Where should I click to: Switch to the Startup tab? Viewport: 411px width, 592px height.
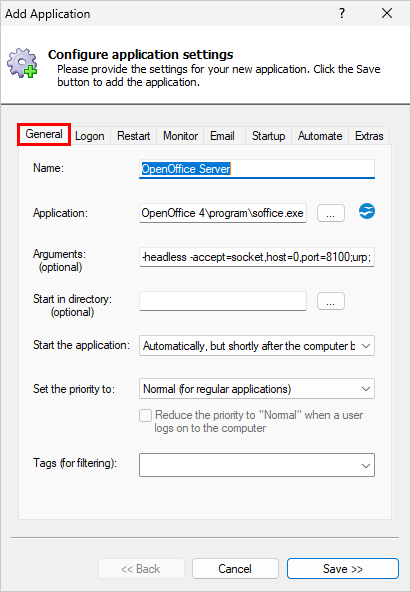pos(268,136)
